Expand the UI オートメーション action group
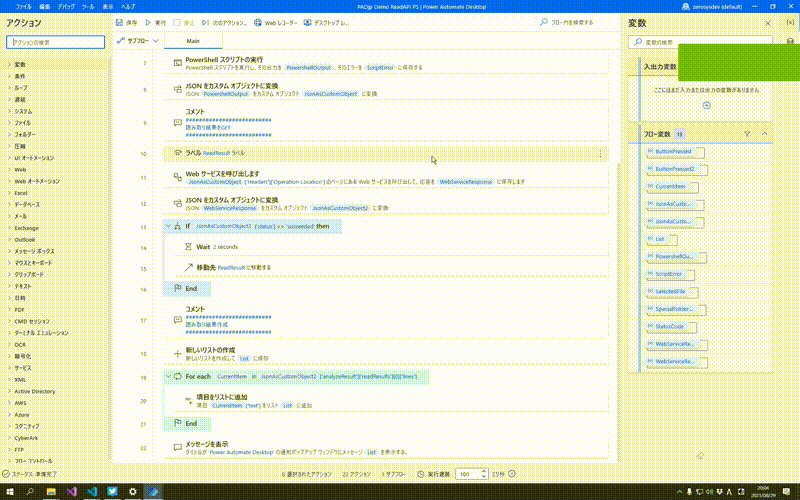 tap(9, 158)
